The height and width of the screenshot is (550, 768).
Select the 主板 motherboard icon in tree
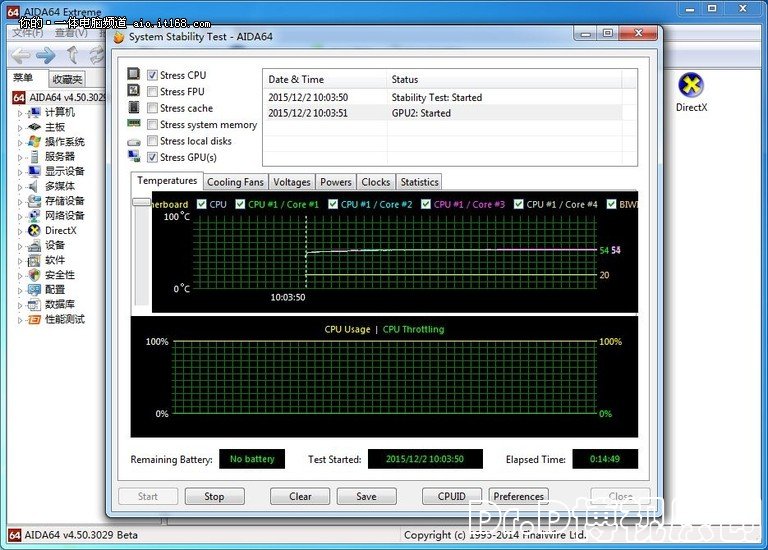pyautogui.click(x=34, y=127)
